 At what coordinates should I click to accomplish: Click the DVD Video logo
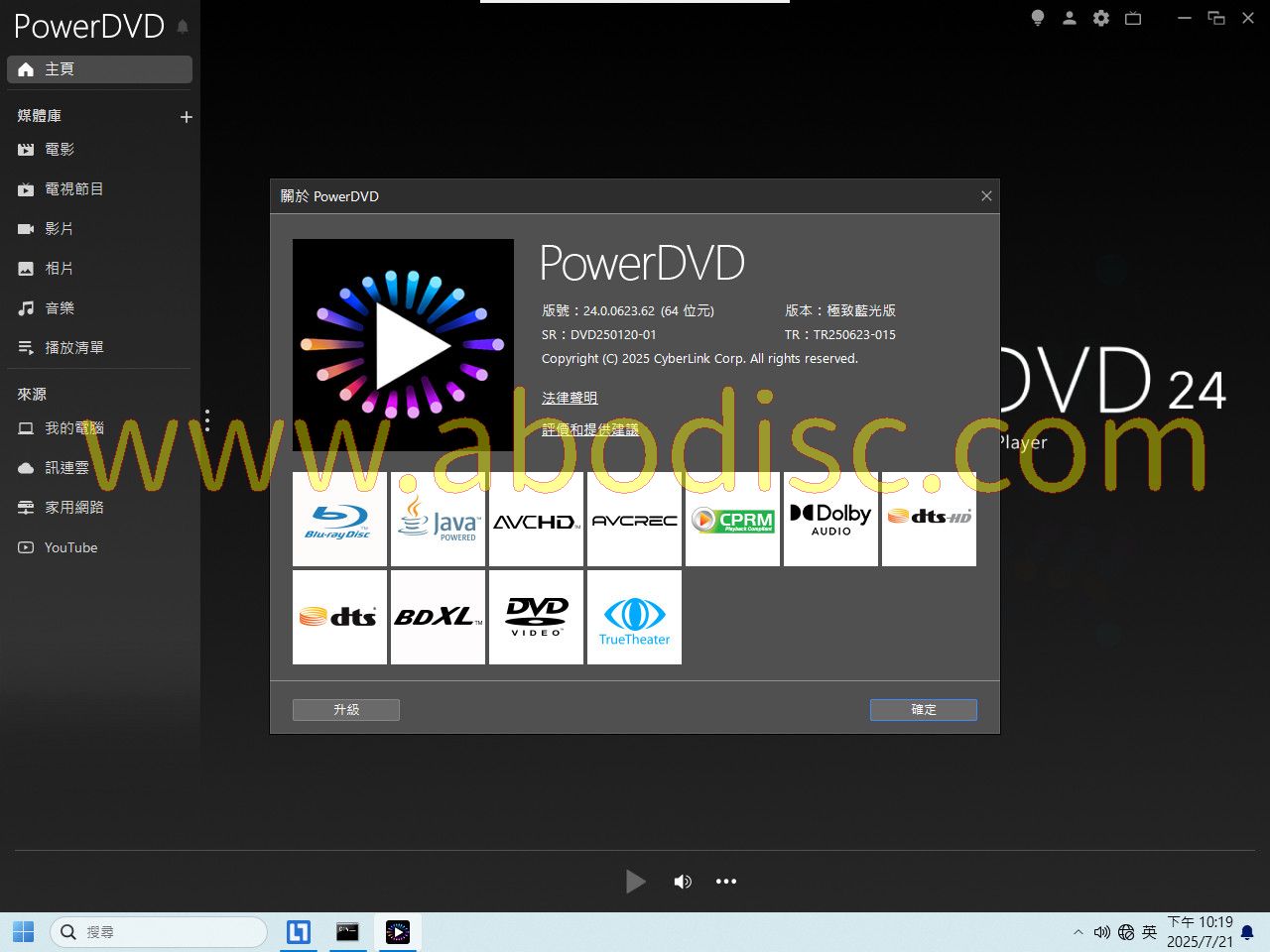[536, 617]
